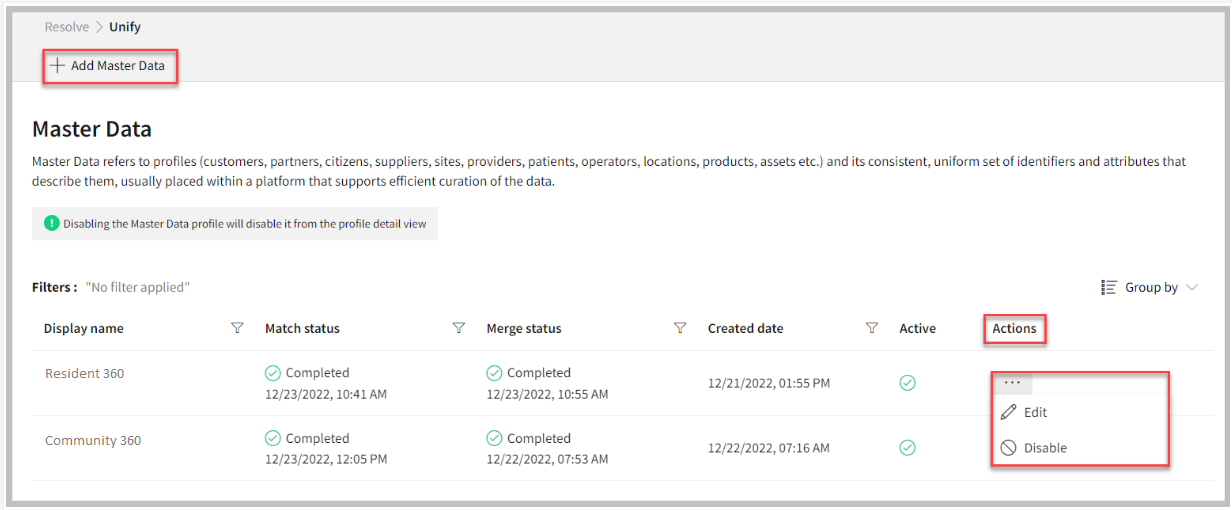Image resolution: width=1232 pixels, height=510 pixels.
Task: Open the Resident 360 profile link
Action: (x=85, y=374)
